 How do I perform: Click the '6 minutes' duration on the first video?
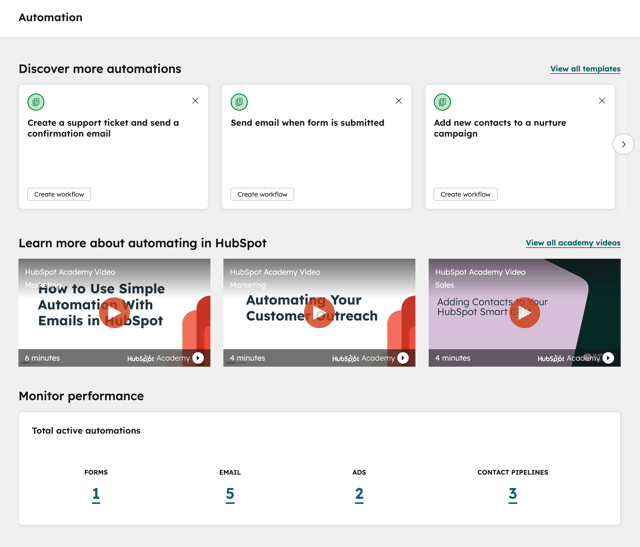[42, 358]
